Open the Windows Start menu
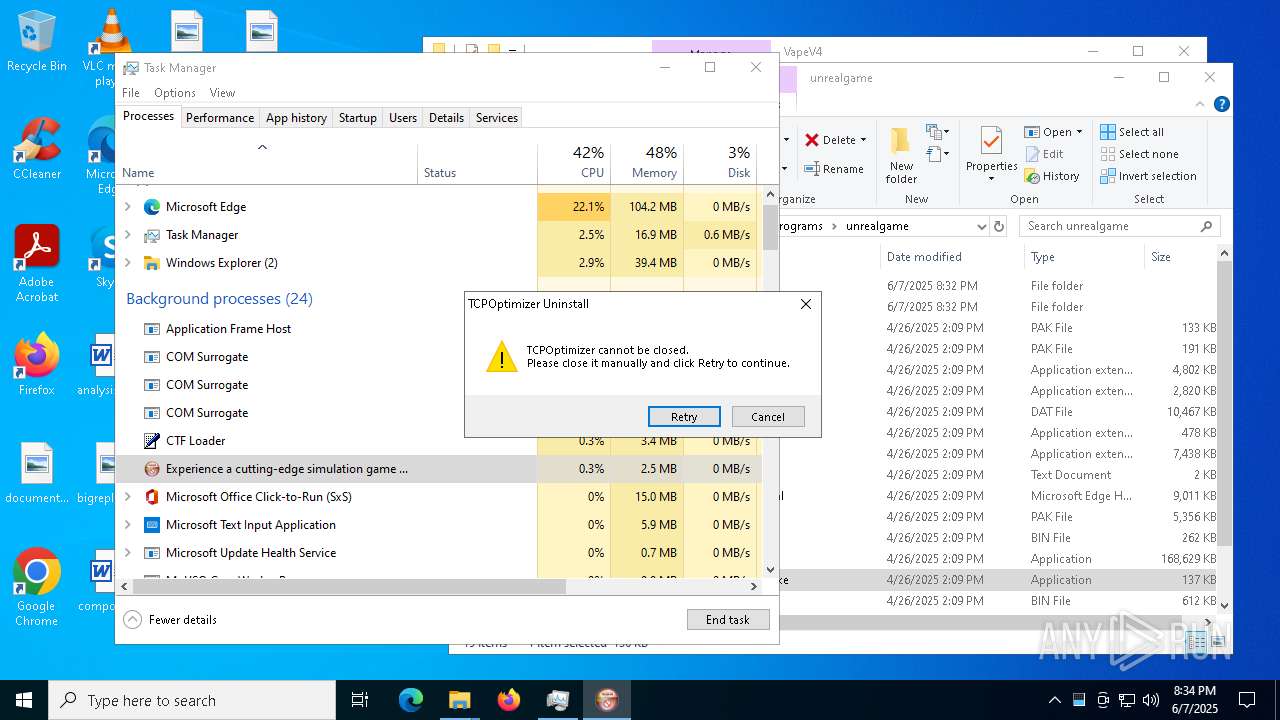 (x=24, y=700)
